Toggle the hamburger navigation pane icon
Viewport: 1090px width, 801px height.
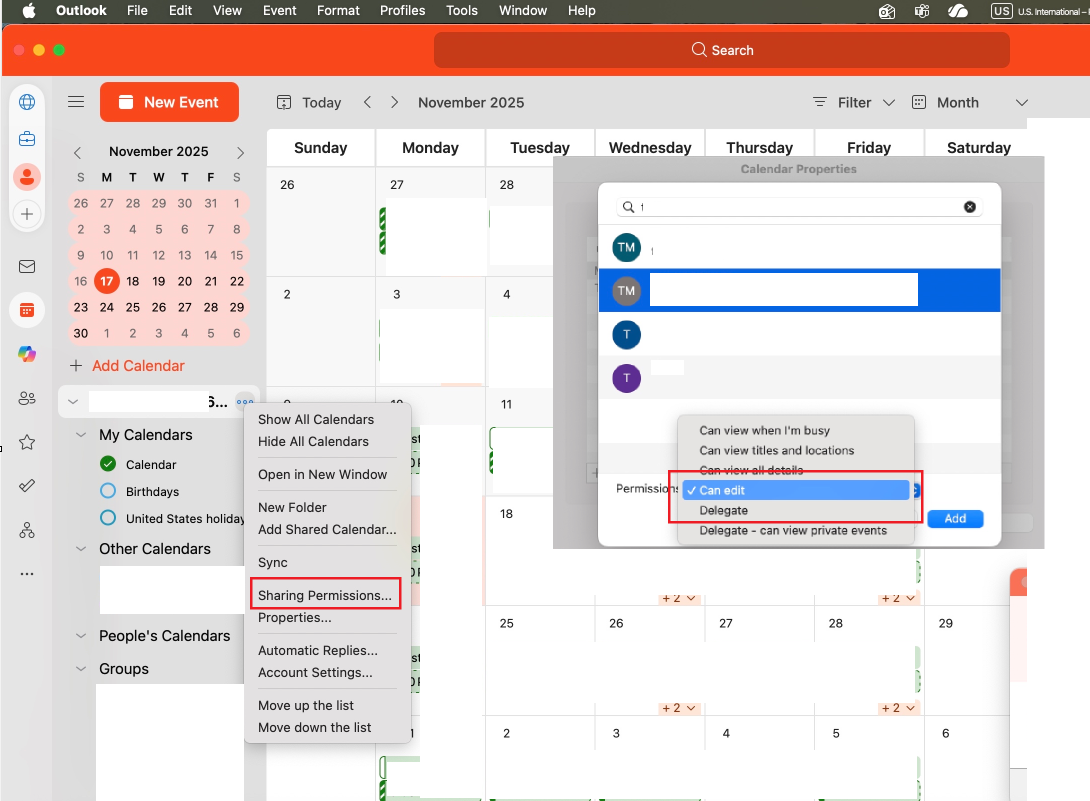[76, 102]
